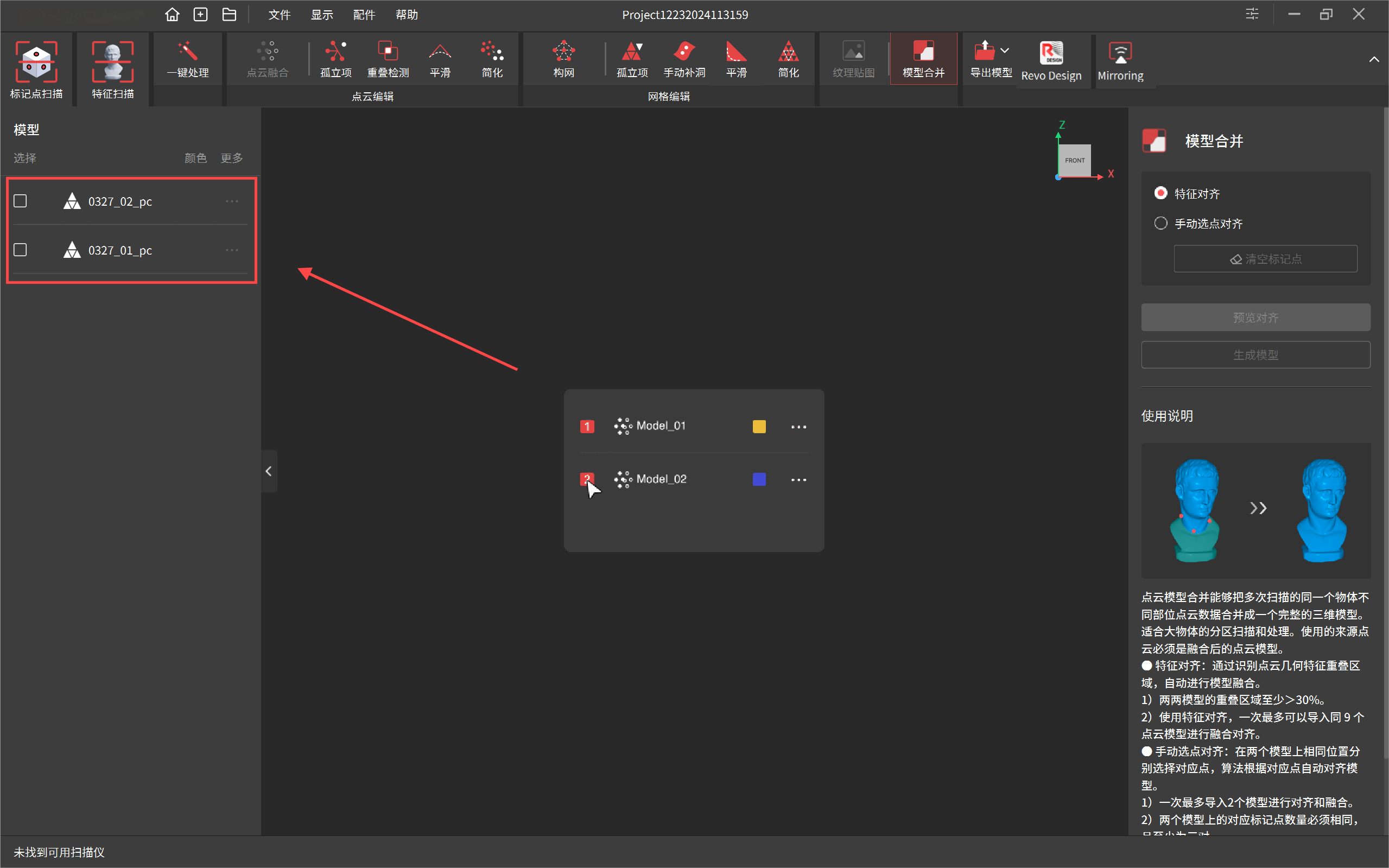The height and width of the screenshot is (868, 1389).
Task: Select the 重叠检测 overlap detection tool
Action: coord(388,59)
